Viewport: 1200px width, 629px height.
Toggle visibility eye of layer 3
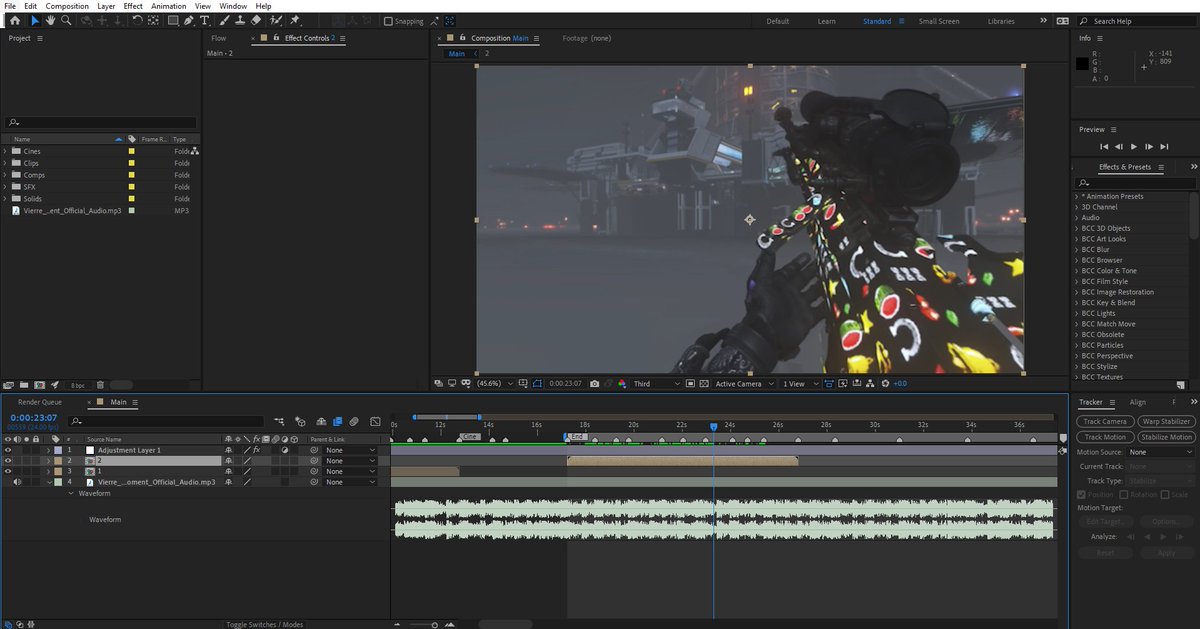[8, 471]
